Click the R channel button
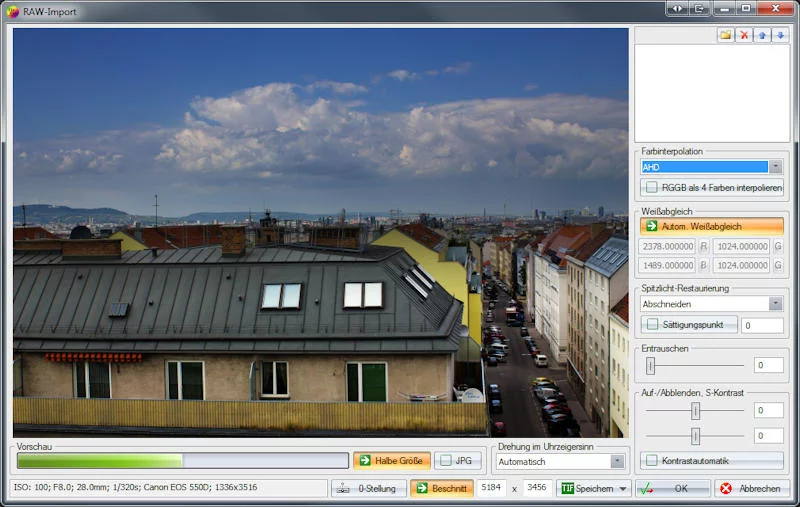This screenshot has height=507, width=800. tap(704, 246)
